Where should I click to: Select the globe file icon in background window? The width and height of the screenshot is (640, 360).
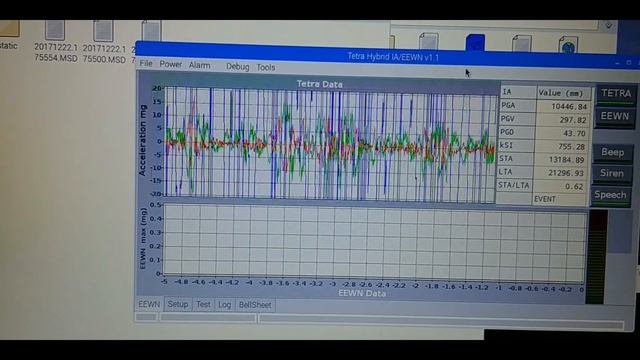click(x=568, y=44)
